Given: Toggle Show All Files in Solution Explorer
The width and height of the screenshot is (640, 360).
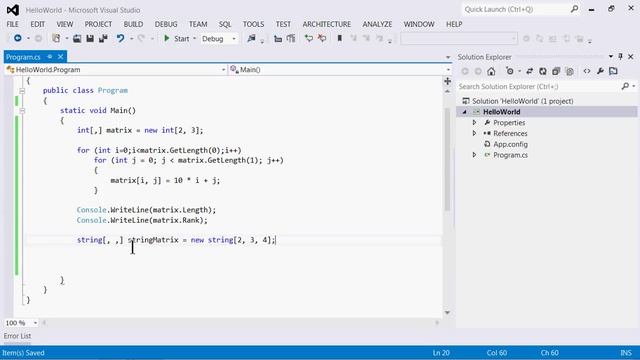Looking at the screenshot, I should coord(569,71).
